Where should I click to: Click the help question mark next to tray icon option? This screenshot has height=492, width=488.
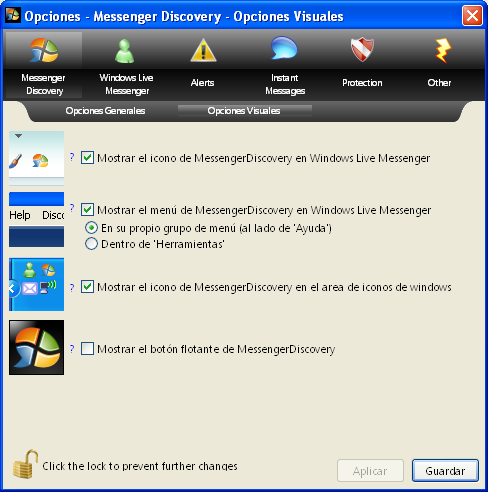[72, 287]
